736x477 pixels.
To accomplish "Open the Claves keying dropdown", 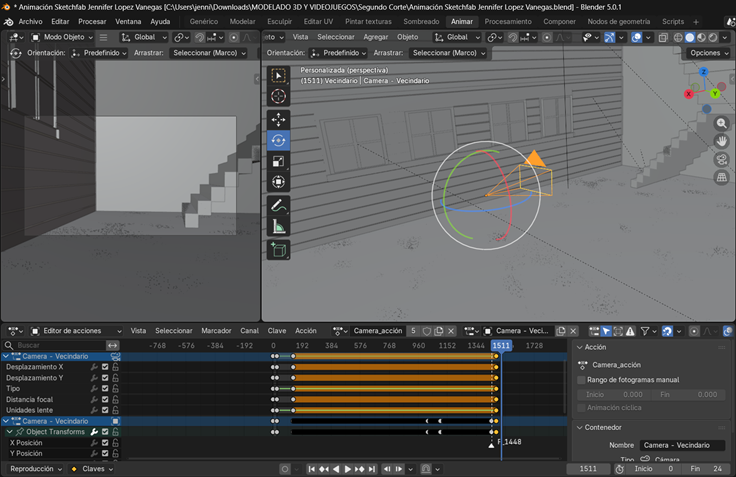I will point(92,469).
